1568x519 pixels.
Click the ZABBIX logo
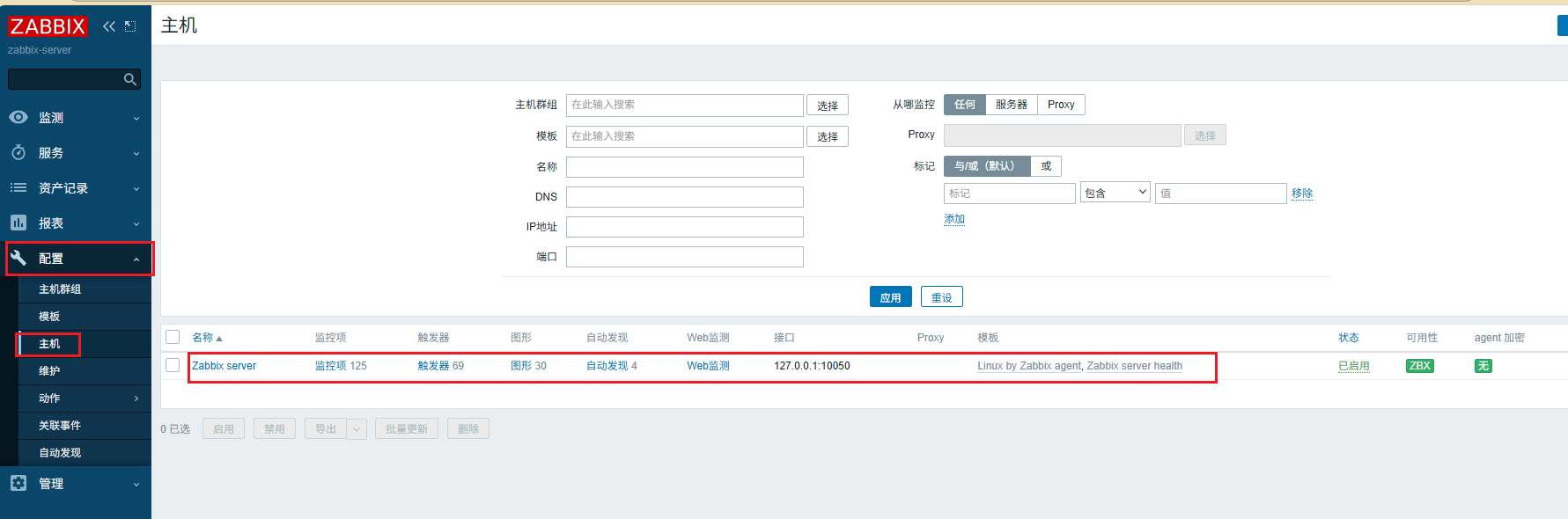(48, 26)
